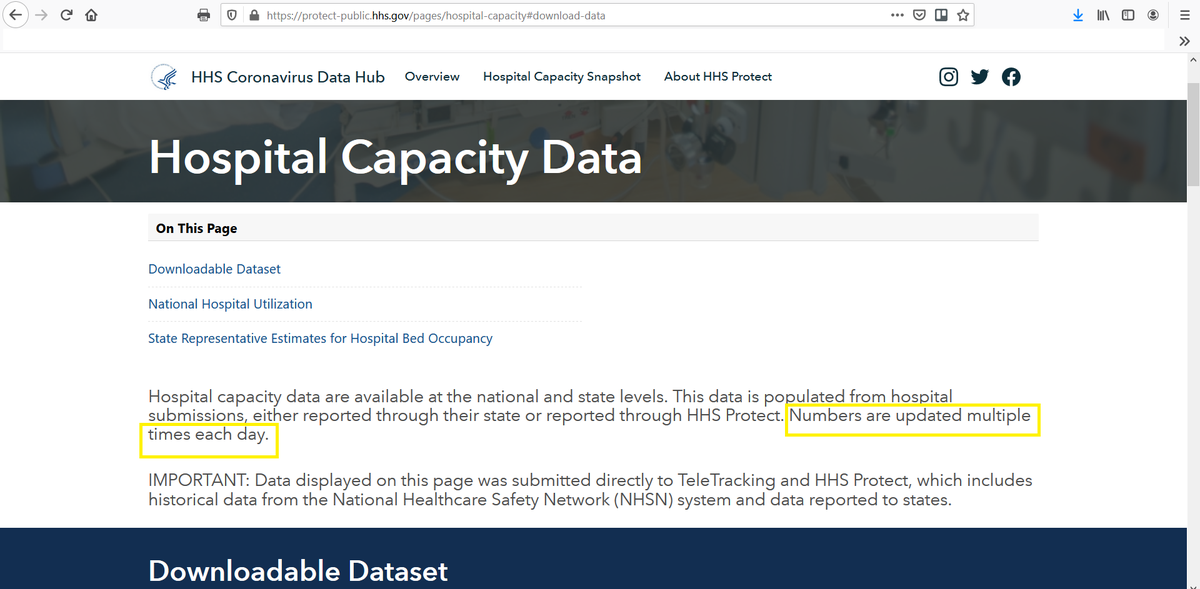Expand the toolbar overflow chevron
Viewport: 1200px width, 589px height.
point(1185,41)
